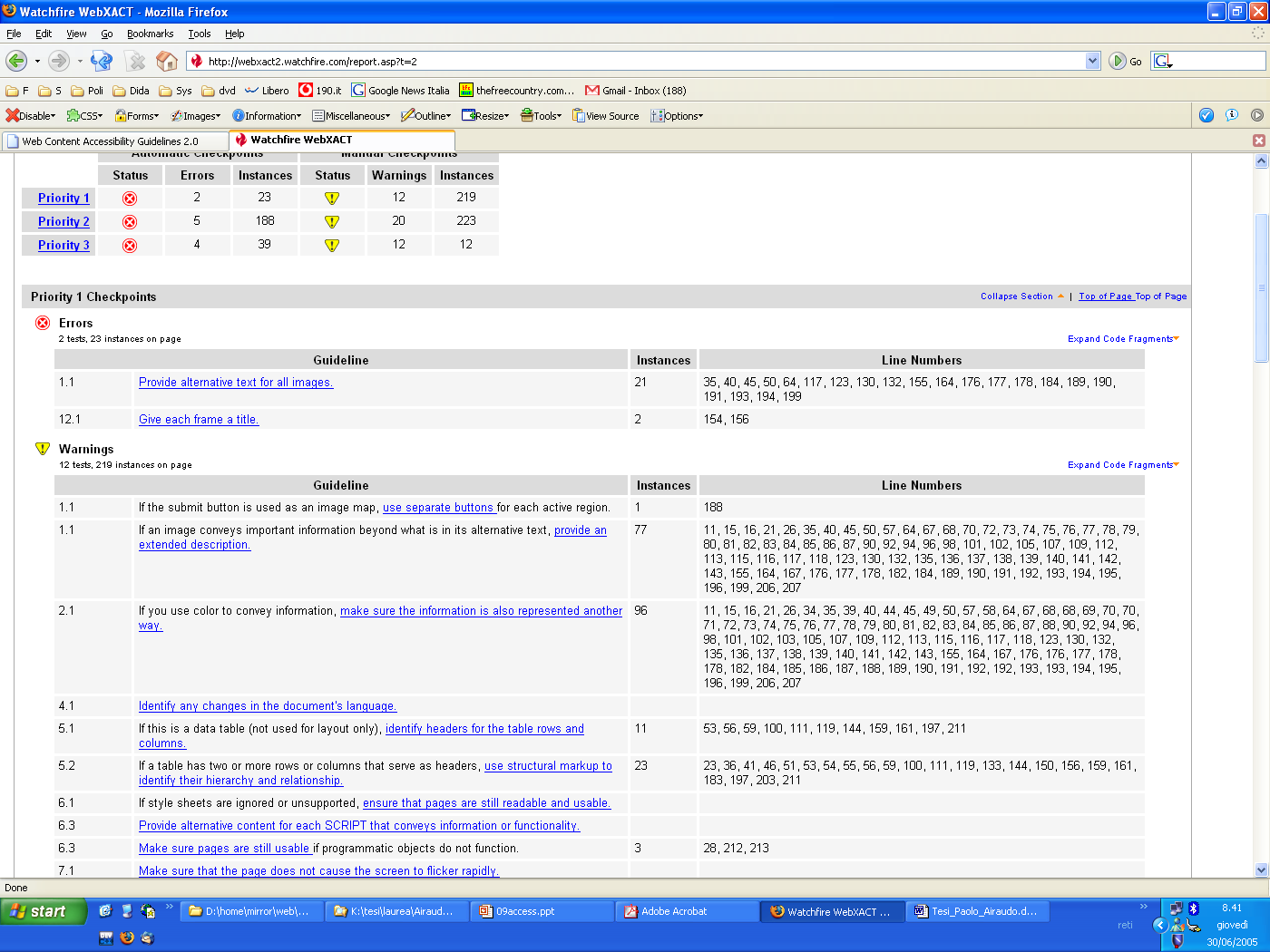
Task: Switch to 09access.ppt in the taskbar
Action: click(542, 911)
